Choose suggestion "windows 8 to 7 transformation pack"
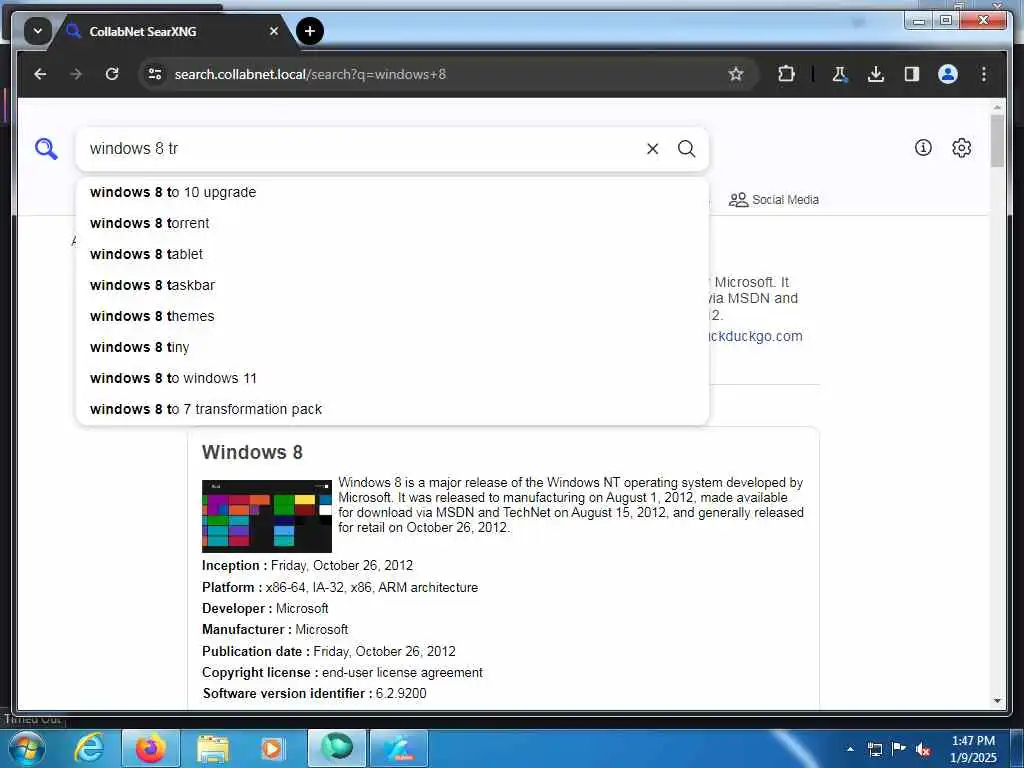The height and width of the screenshot is (768, 1024). pyautogui.click(x=392, y=409)
